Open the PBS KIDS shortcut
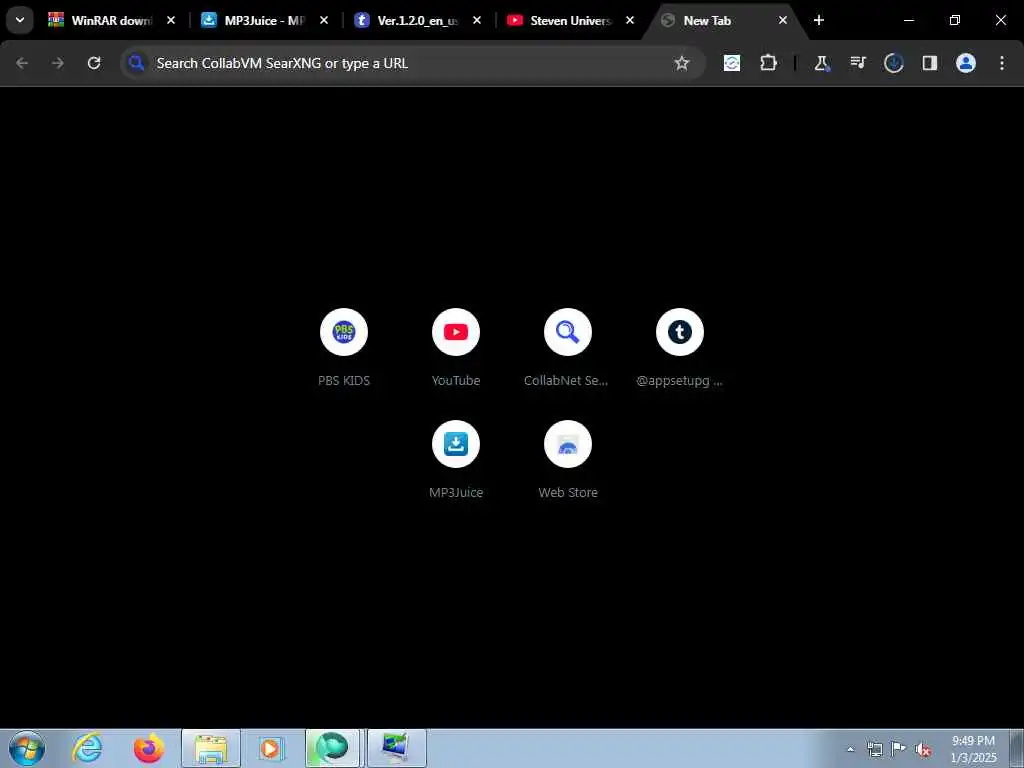Screen dimensions: 1024x768 click(344, 332)
